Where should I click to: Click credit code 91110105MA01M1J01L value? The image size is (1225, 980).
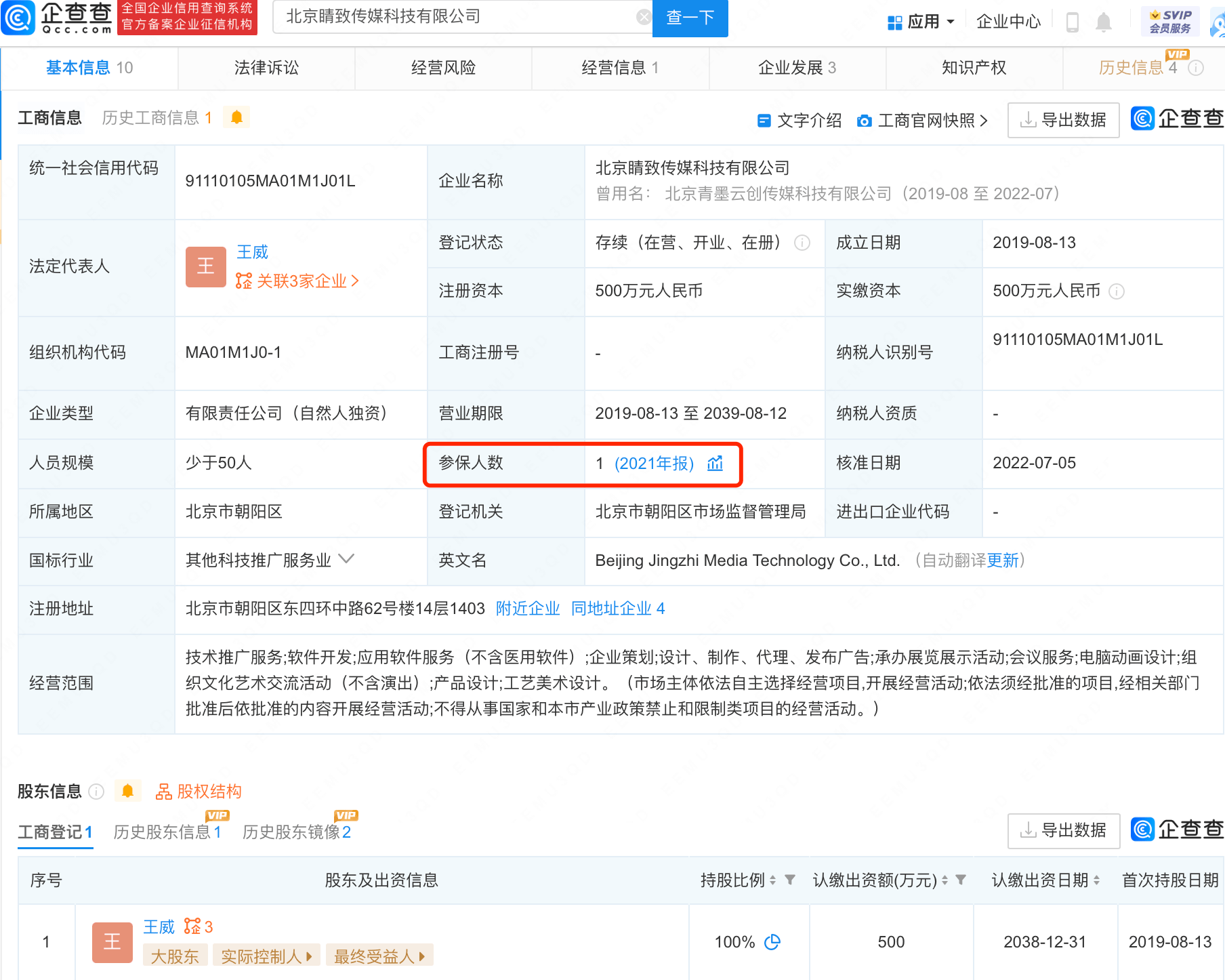270,181
